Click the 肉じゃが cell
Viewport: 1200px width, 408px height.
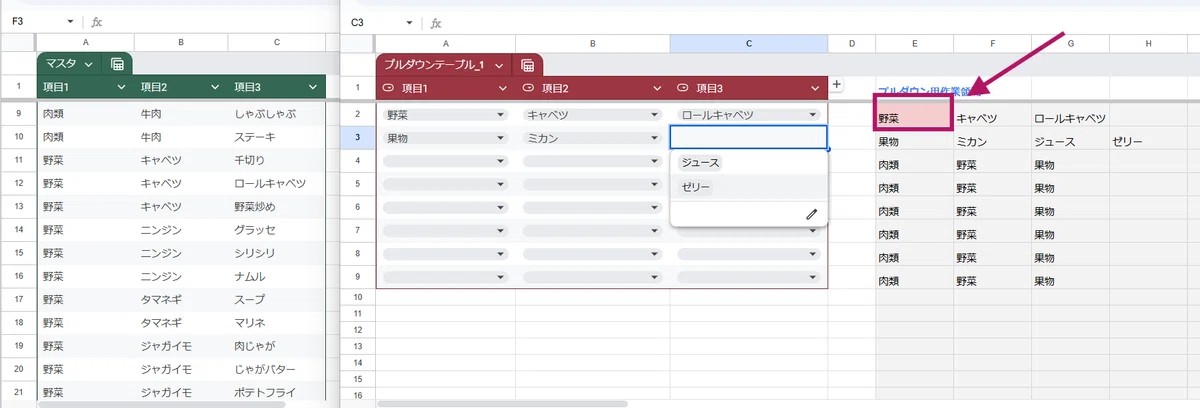[277, 346]
